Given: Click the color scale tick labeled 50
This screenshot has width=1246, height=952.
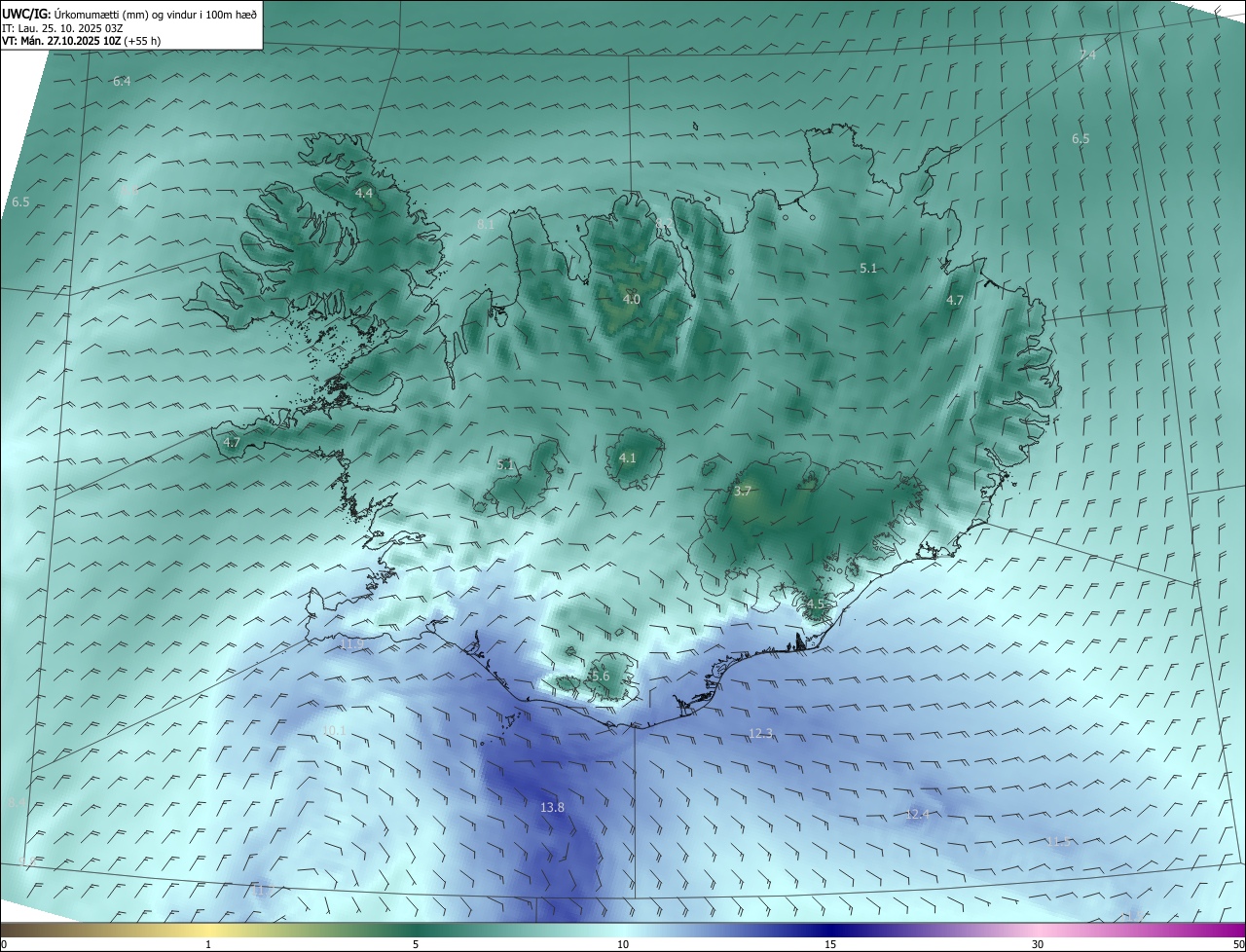Looking at the screenshot, I should [x=1238, y=944].
